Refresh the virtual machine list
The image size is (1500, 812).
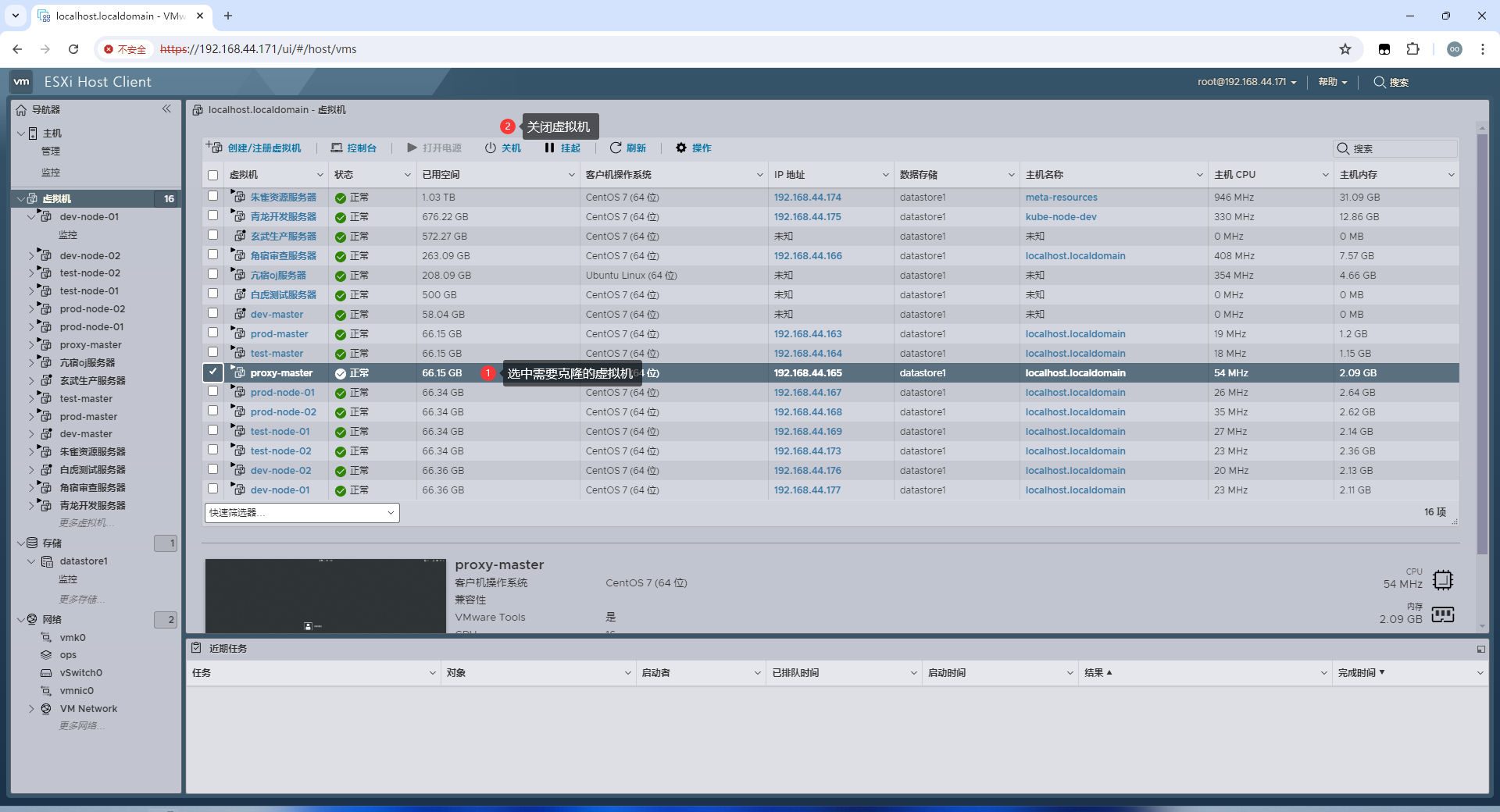coord(628,148)
